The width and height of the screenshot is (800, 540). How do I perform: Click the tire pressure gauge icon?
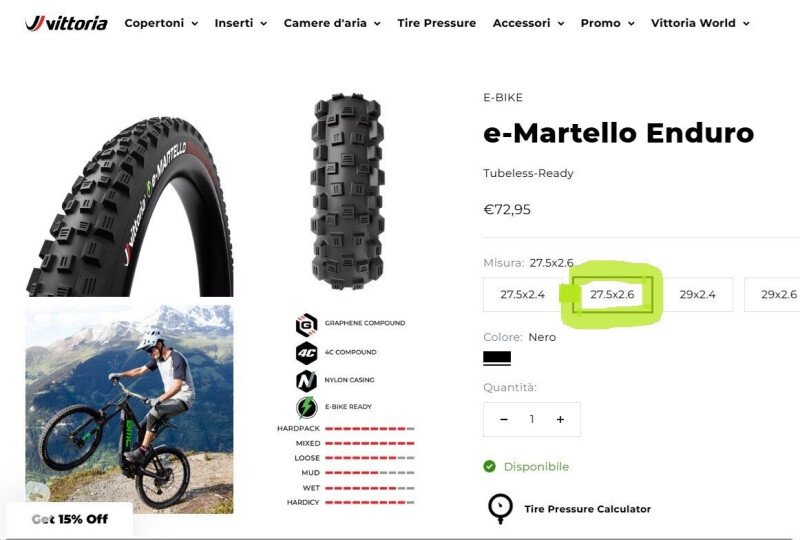[501, 508]
